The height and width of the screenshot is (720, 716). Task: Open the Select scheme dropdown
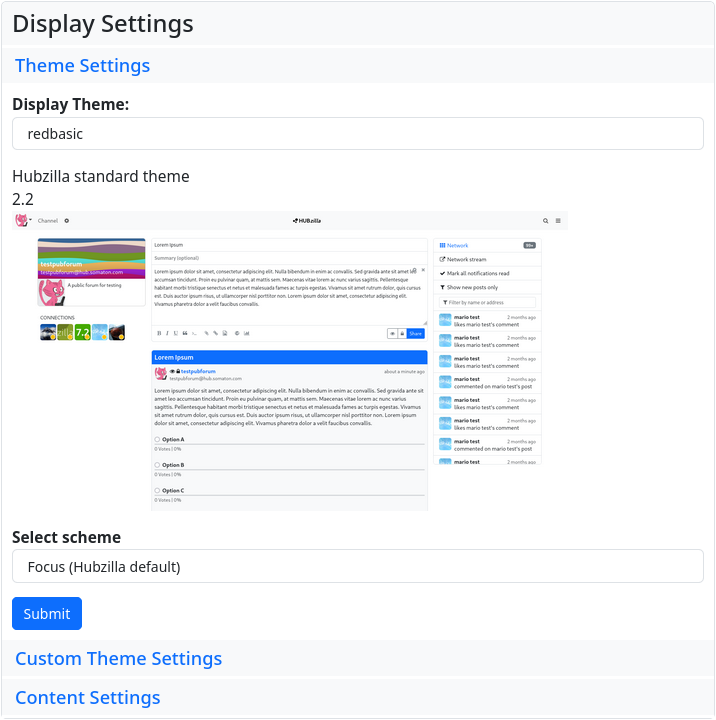click(x=358, y=567)
